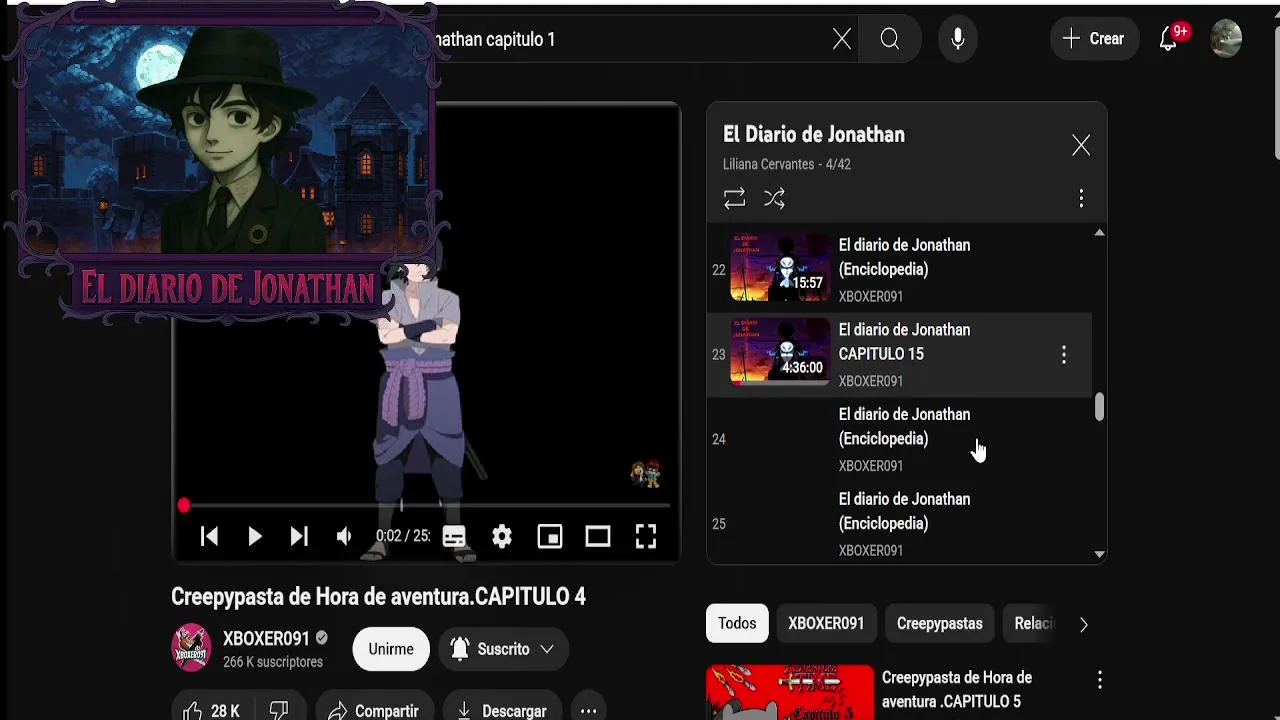Click the video progress bar

[x=426, y=506]
